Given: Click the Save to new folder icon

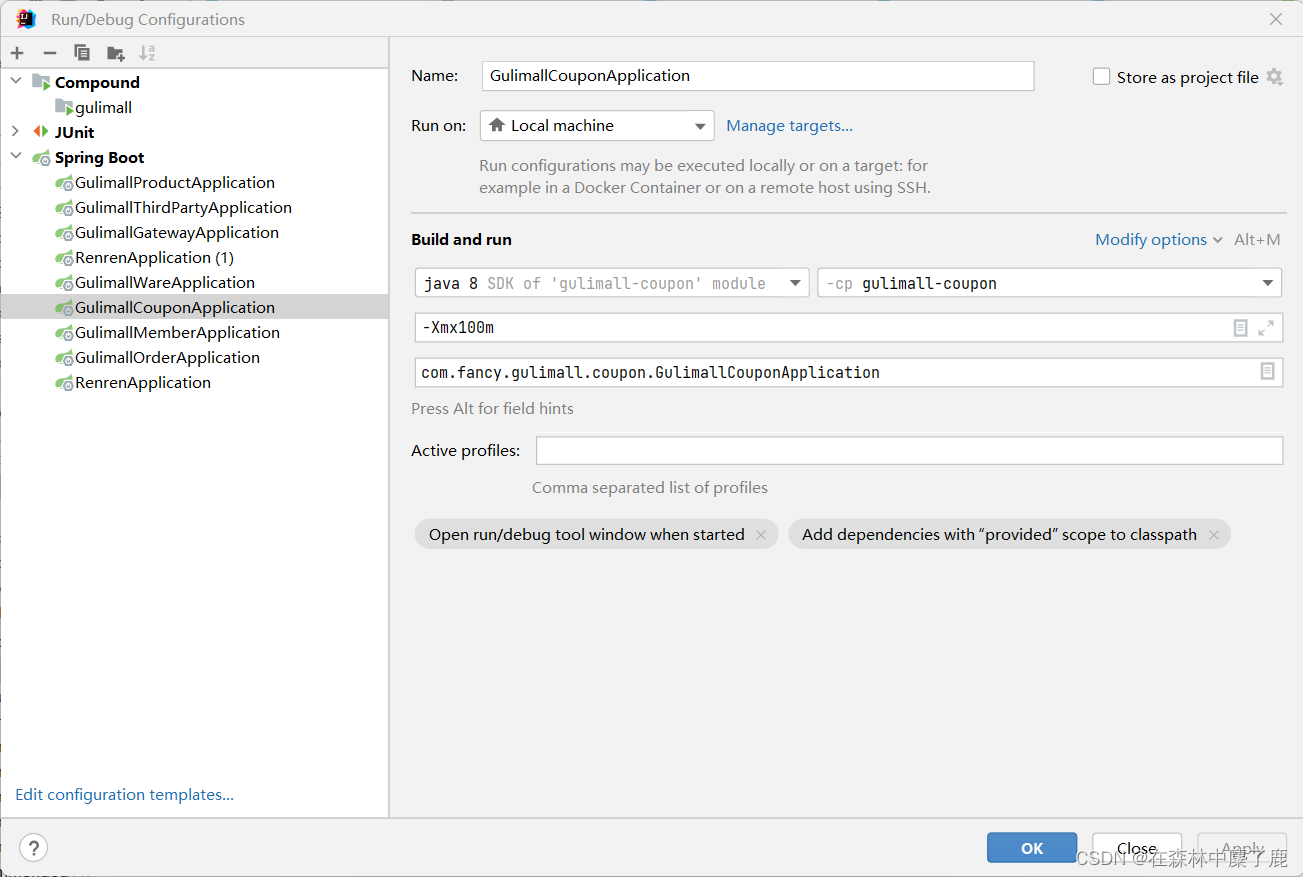Looking at the screenshot, I should [x=115, y=53].
